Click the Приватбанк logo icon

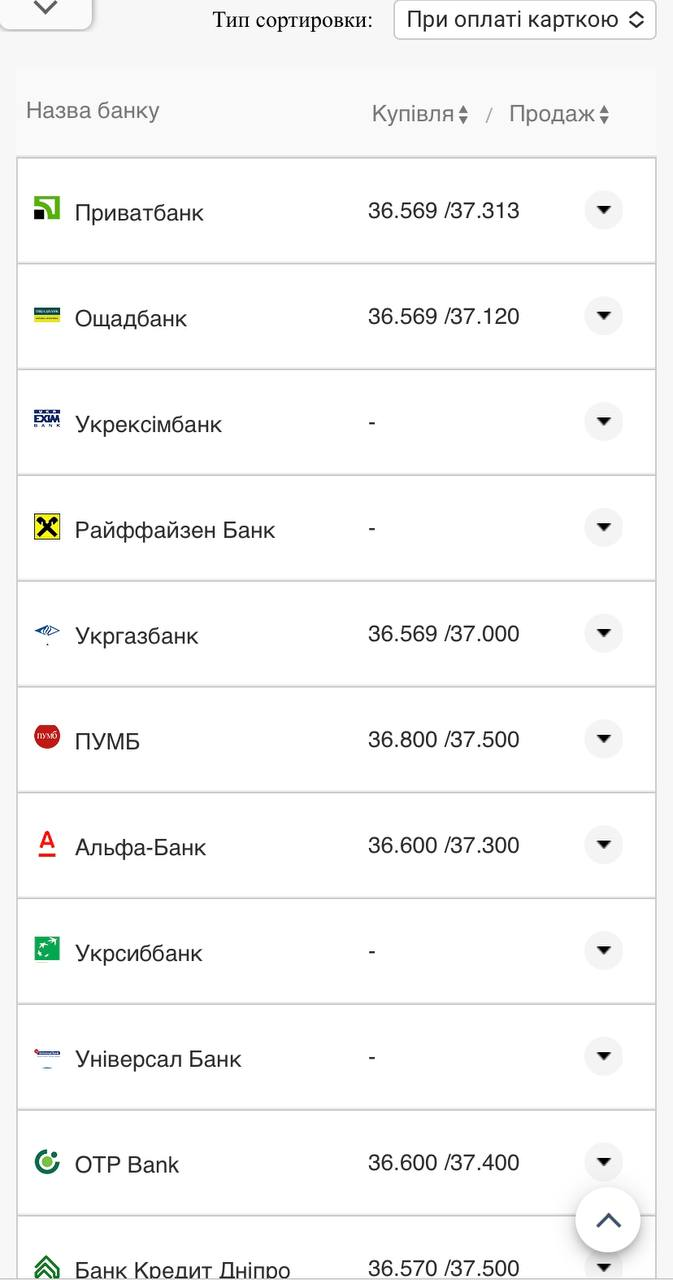point(47,208)
